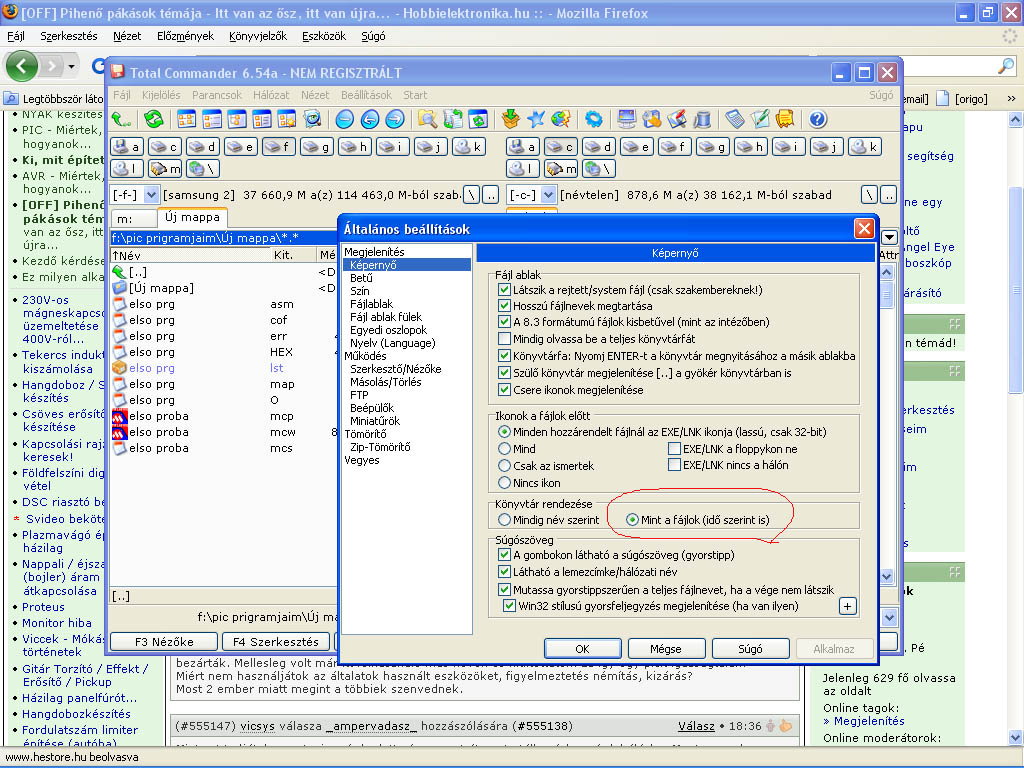
Task: Toggle 'Látszik a rejtett/system fájl' checkbox
Action: (x=504, y=289)
